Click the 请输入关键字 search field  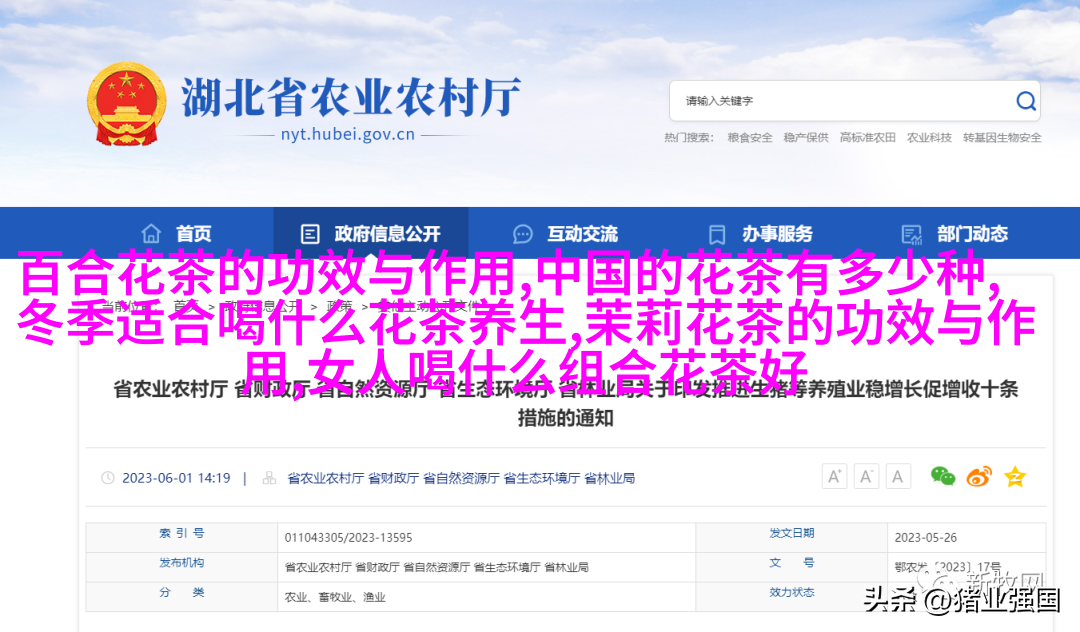[840, 101]
